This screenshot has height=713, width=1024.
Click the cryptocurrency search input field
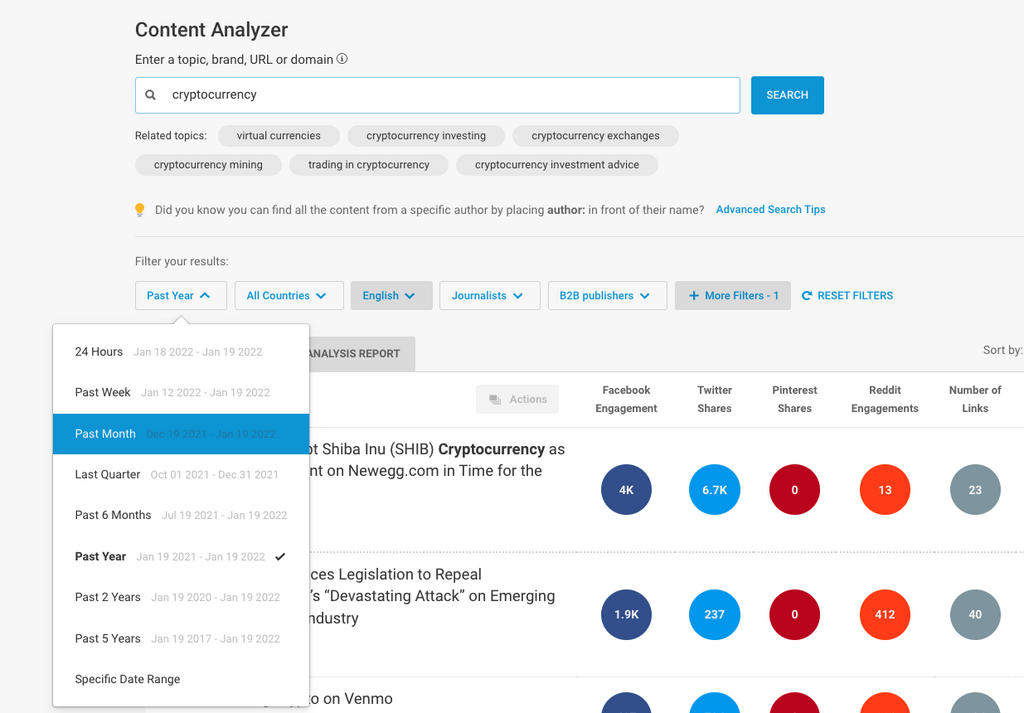click(450, 95)
